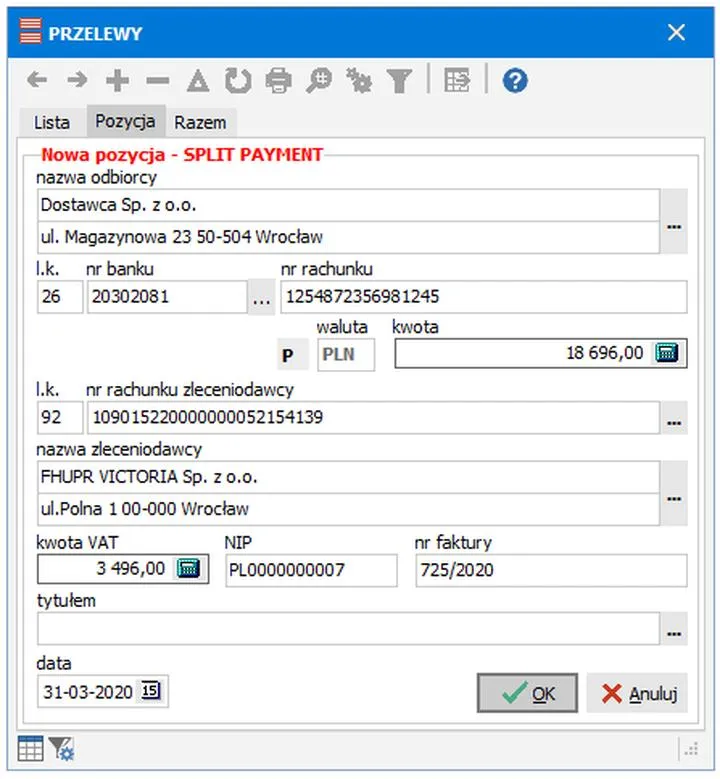
Task: Click the plus add record icon
Action: (117, 81)
